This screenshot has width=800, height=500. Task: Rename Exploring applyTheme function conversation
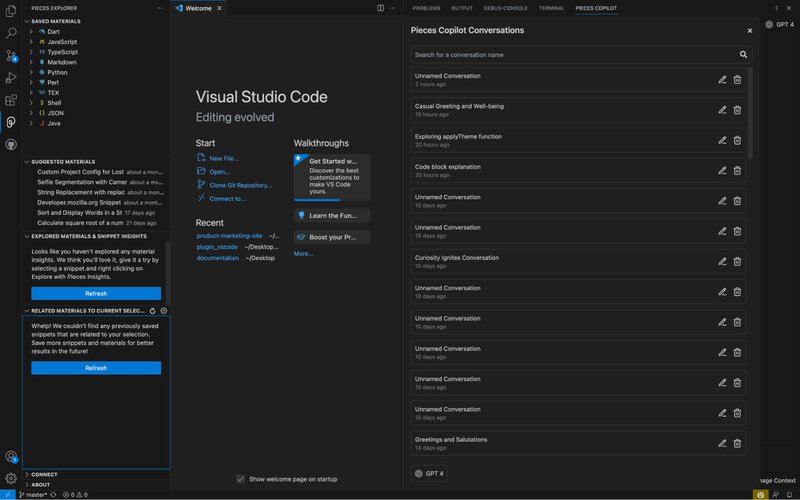click(722, 140)
